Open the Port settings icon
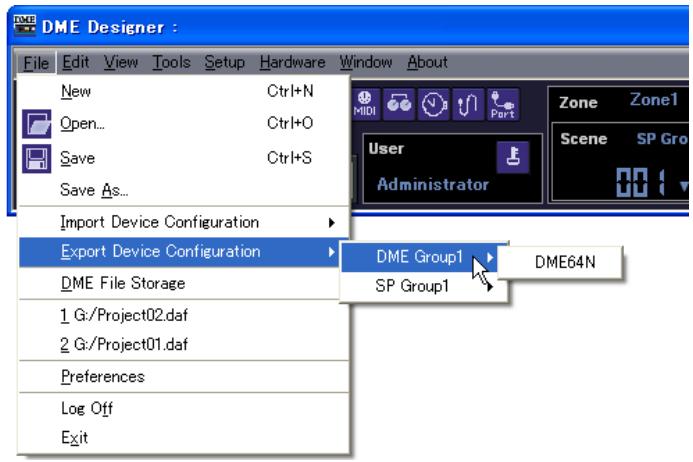Image resolution: width=693 pixels, height=462 pixels. [x=503, y=104]
